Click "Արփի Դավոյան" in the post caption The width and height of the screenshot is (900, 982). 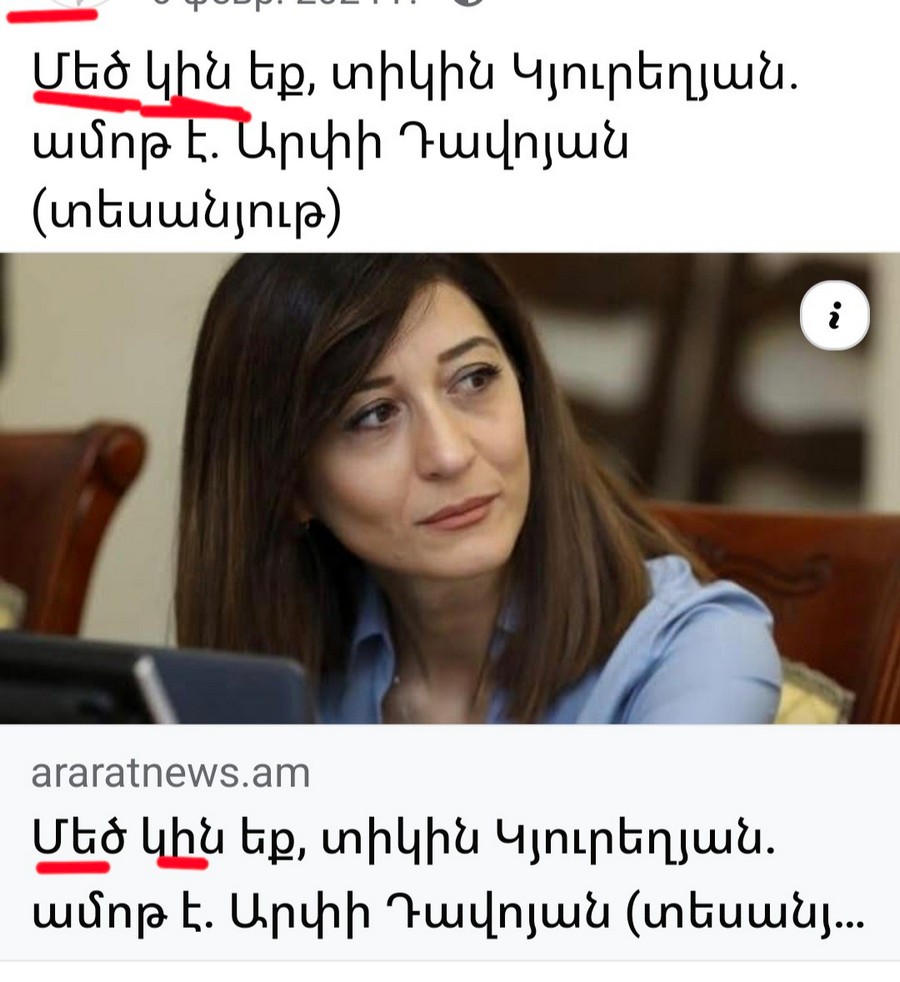point(433,144)
